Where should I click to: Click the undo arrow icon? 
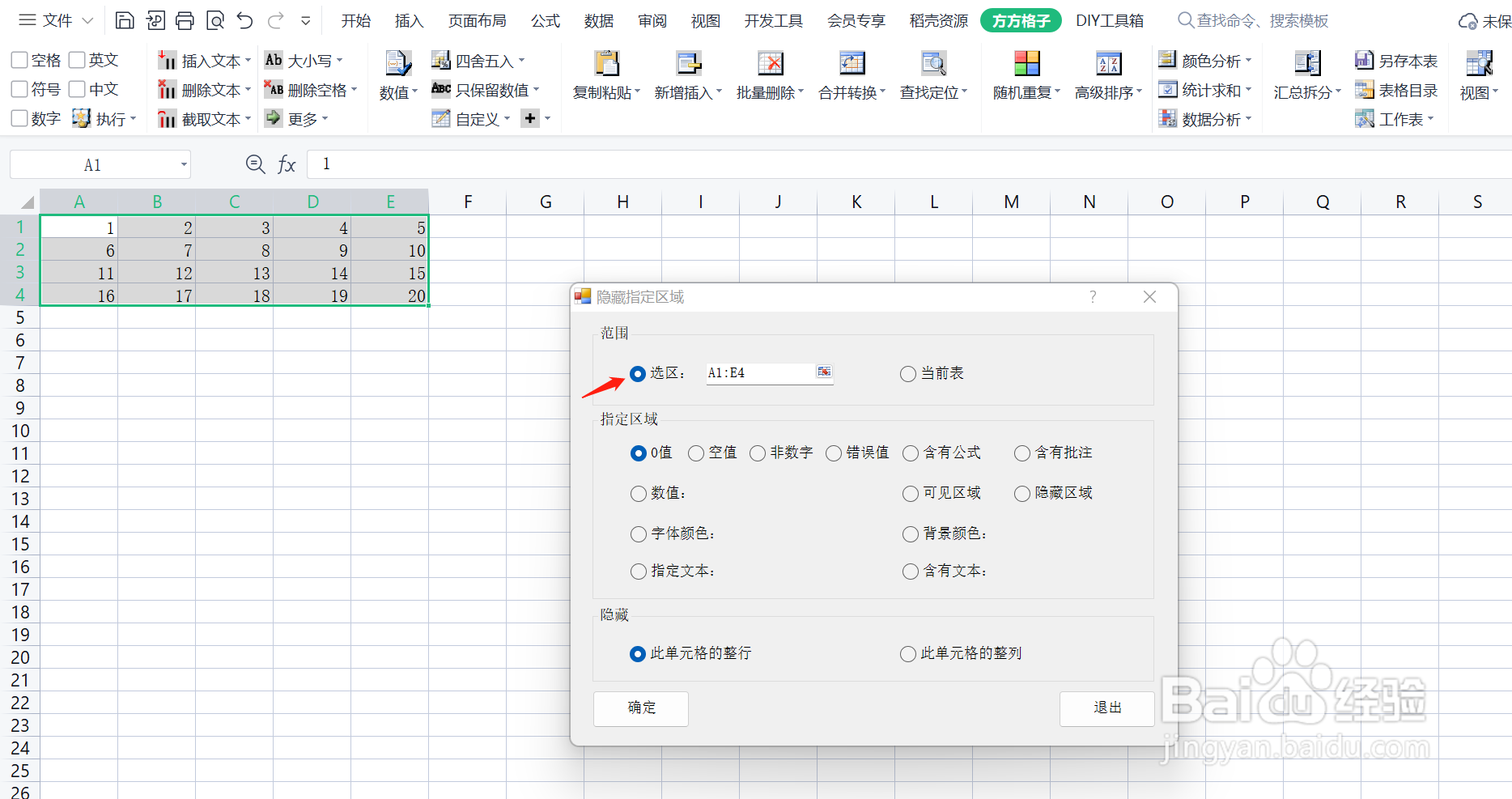245,20
